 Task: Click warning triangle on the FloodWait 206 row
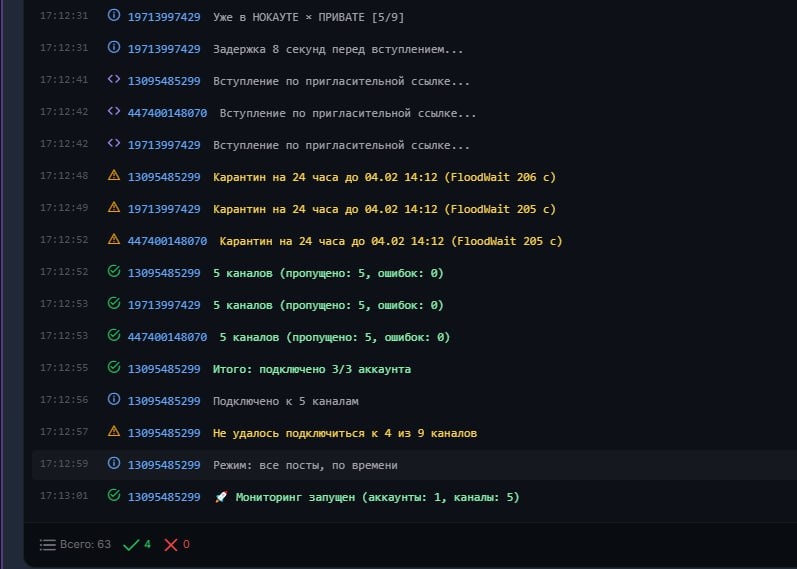click(x=114, y=175)
